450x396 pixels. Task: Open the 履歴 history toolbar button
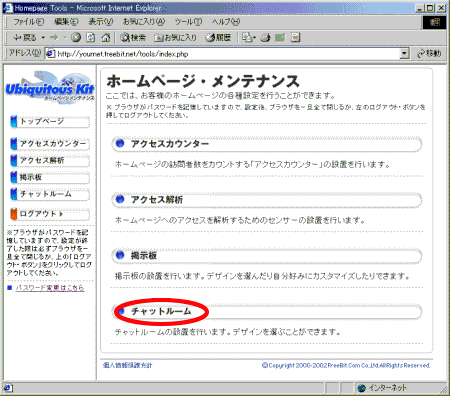(x=218, y=38)
